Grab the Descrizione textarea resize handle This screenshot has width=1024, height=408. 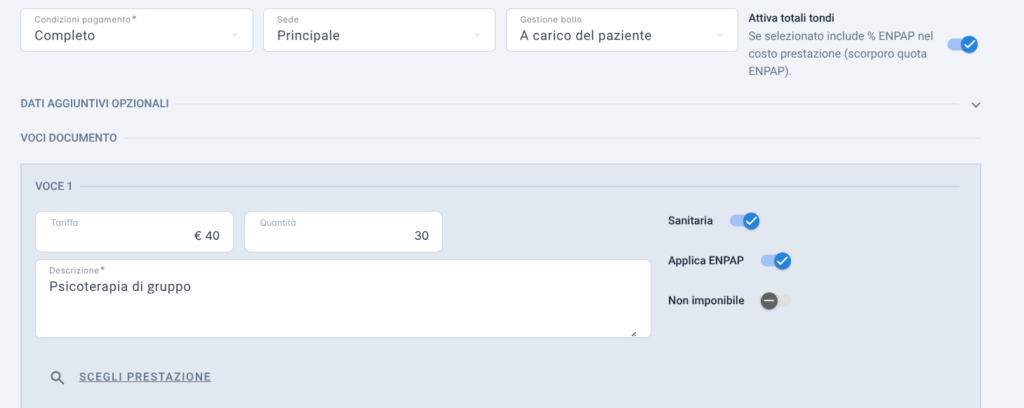[x=633, y=333]
